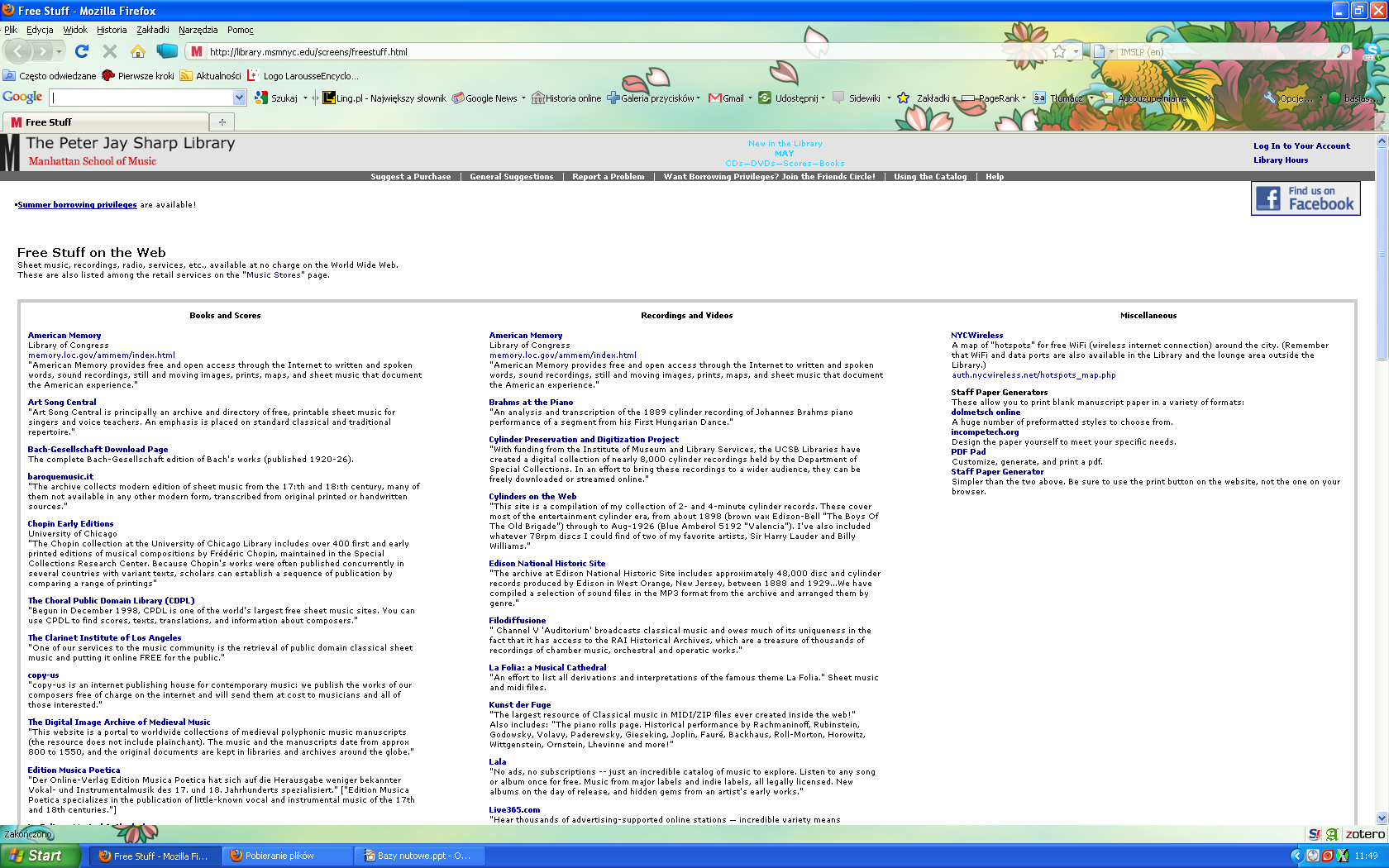Click Report a Problem link
The width and height of the screenshot is (1389, 868).
click(609, 176)
